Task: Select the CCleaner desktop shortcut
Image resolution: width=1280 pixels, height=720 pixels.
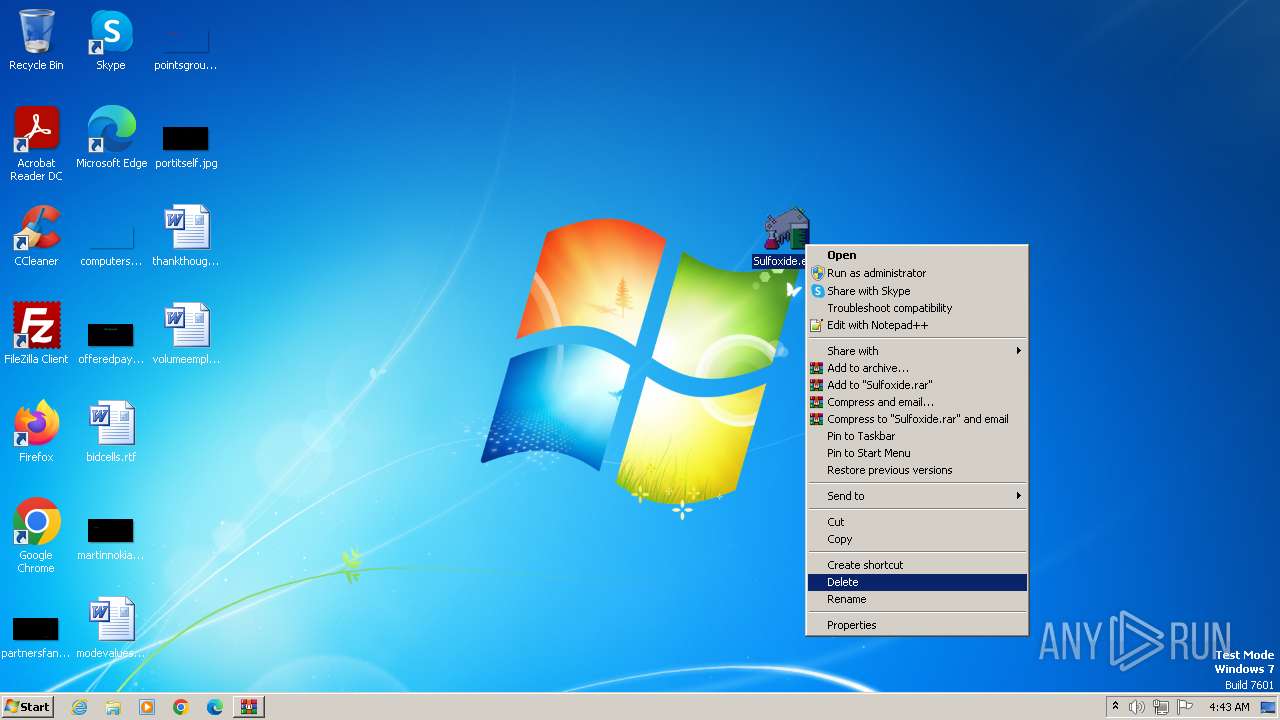Action: 36,236
